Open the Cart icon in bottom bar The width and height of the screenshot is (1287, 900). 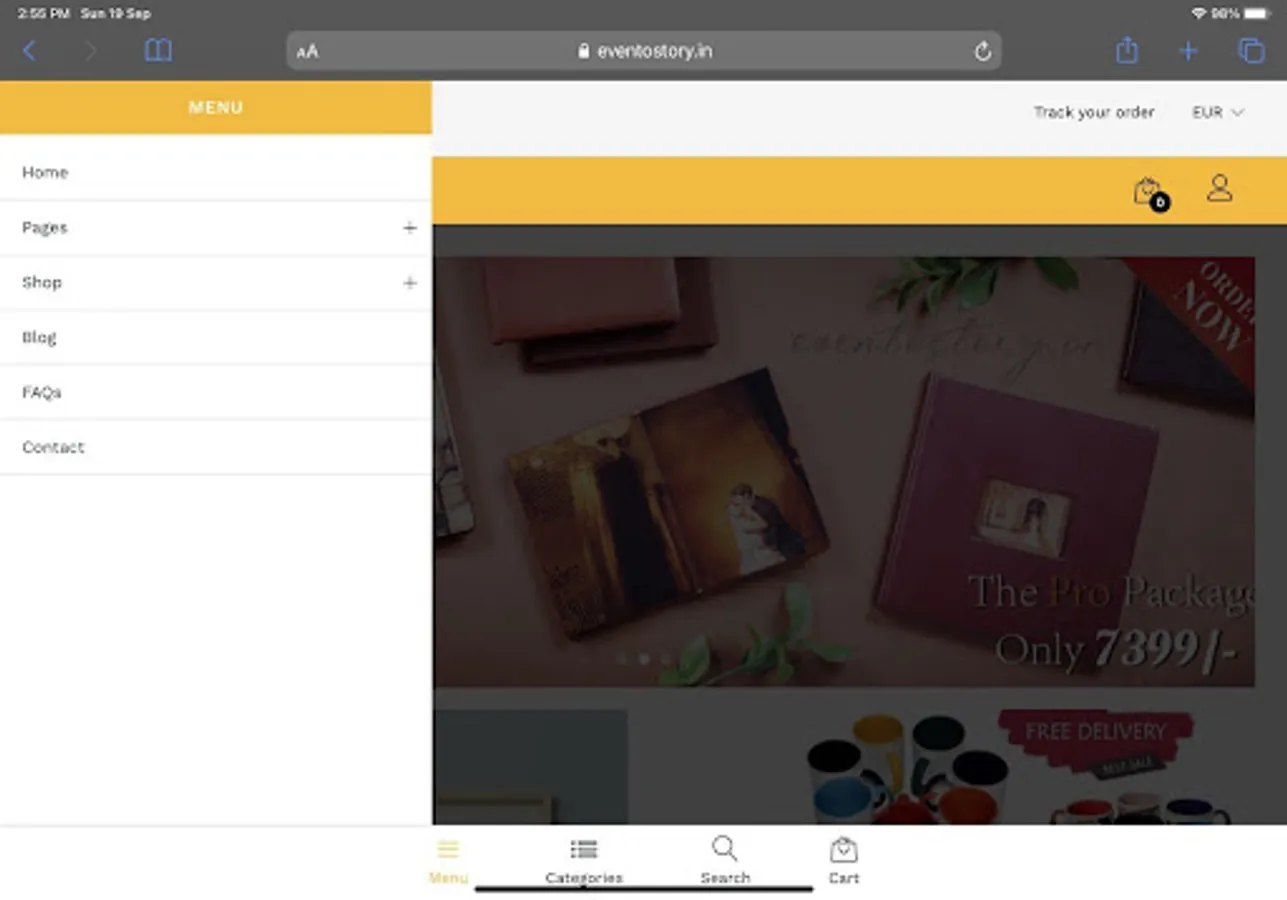coord(843,858)
